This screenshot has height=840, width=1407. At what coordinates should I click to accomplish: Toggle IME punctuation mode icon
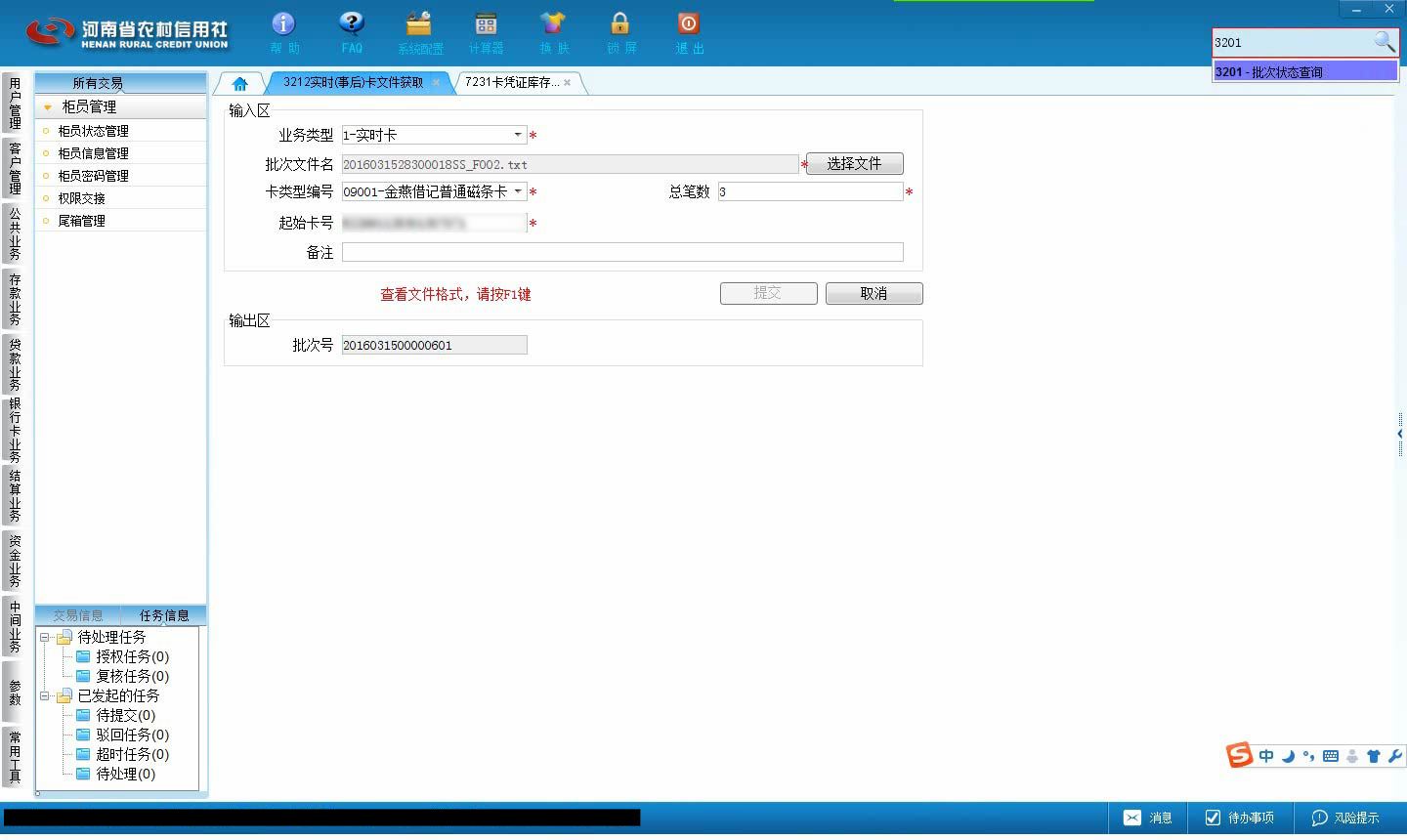click(1308, 756)
